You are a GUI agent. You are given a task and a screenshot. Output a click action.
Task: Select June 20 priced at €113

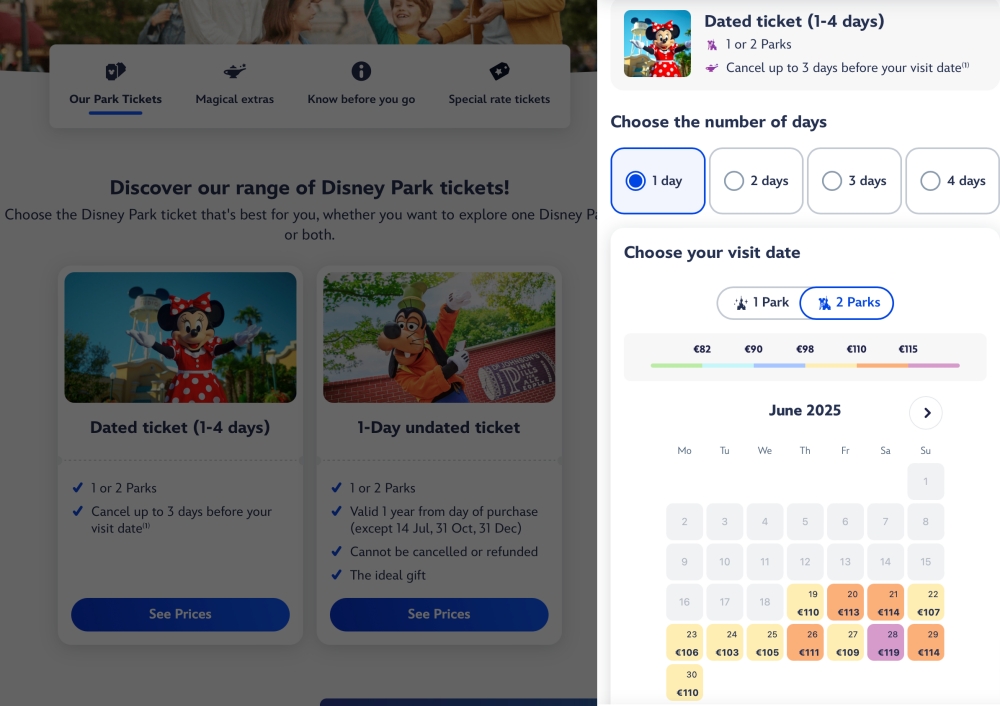click(x=846, y=603)
